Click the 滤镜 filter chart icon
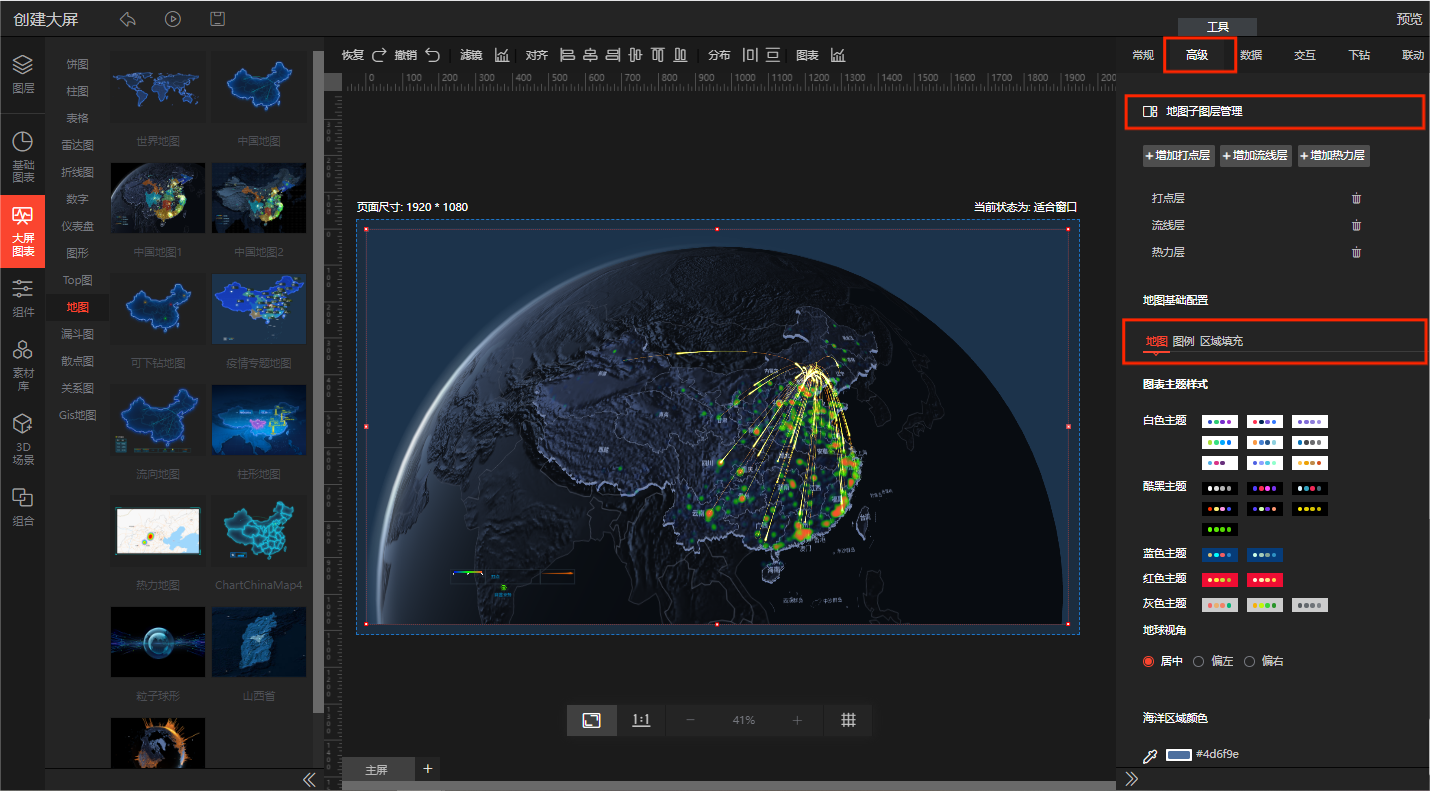The image size is (1430, 791). coord(502,55)
